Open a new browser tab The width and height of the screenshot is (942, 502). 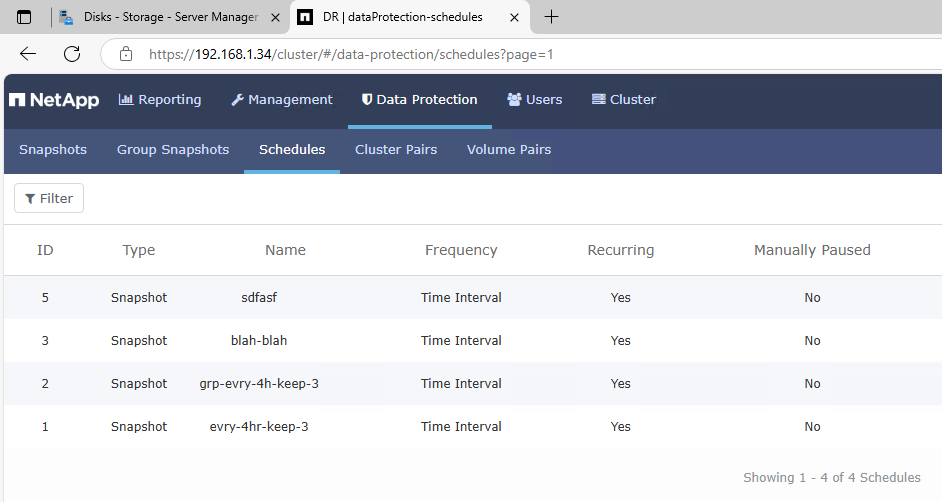[x=551, y=17]
